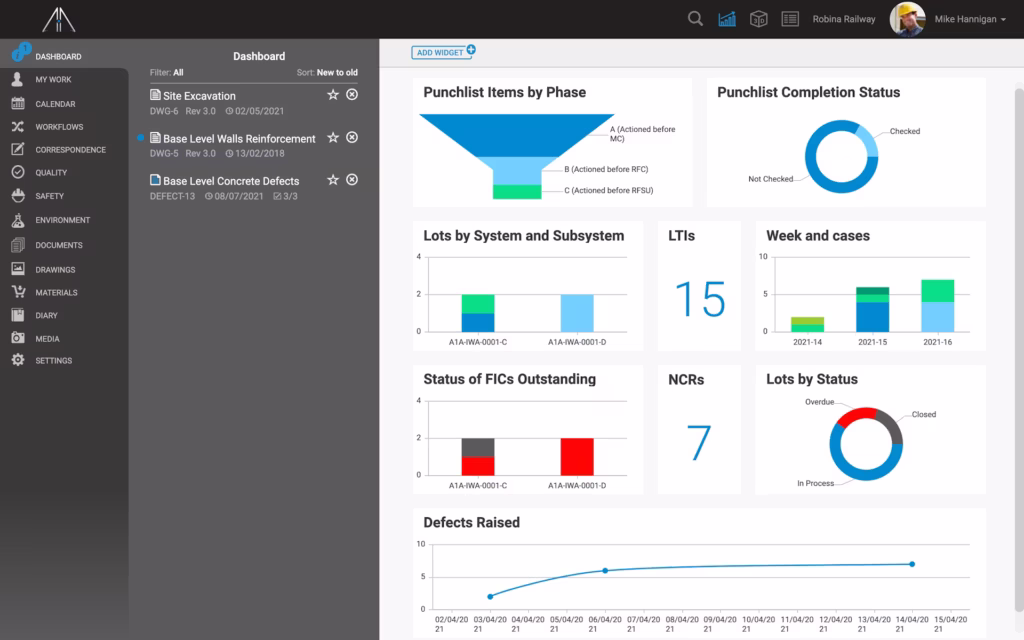Star the Site Excavation item
Screen dimensions: 1024x640
coord(333,95)
